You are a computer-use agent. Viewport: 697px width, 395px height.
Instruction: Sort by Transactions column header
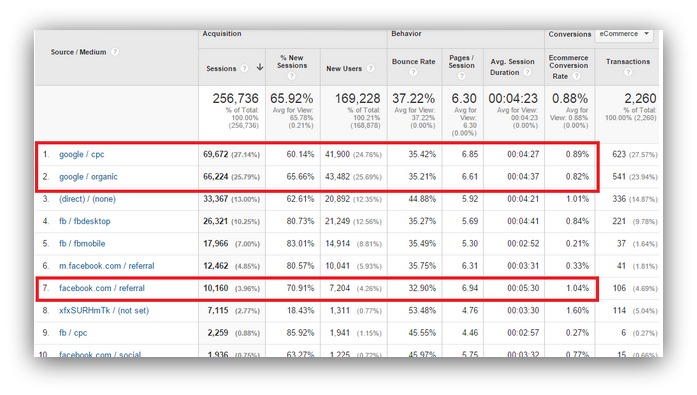click(x=628, y=62)
